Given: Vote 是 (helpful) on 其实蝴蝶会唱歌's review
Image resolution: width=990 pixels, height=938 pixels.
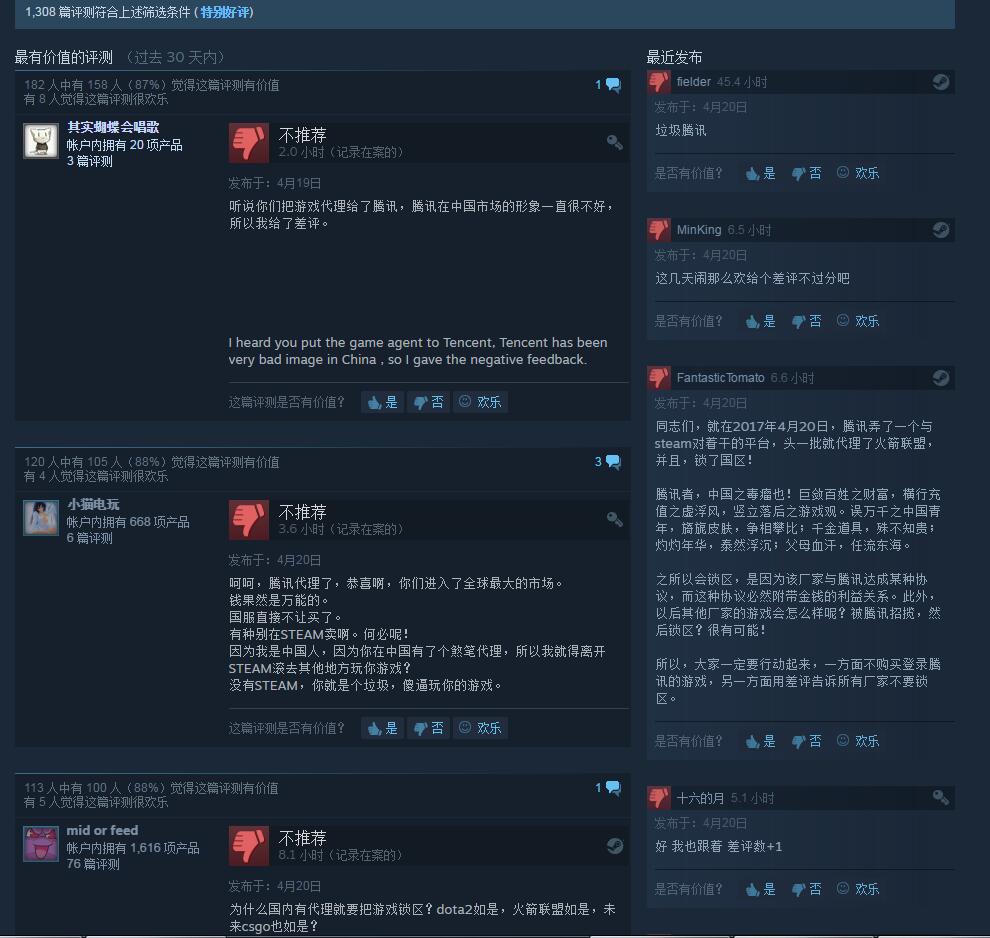Looking at the screenshot, I should point(383,402).
